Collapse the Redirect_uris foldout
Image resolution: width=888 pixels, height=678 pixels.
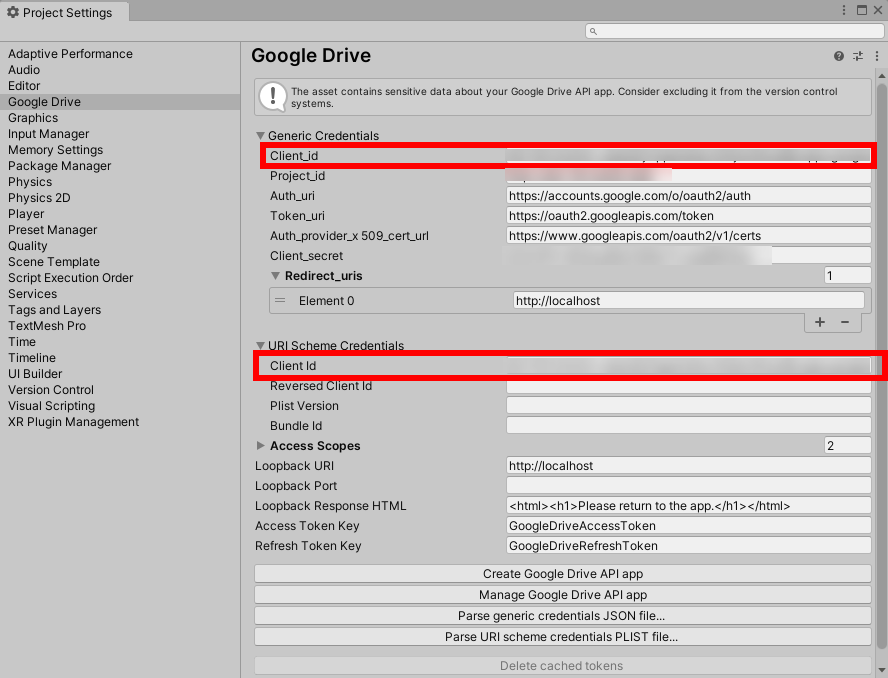click(275, 276)
